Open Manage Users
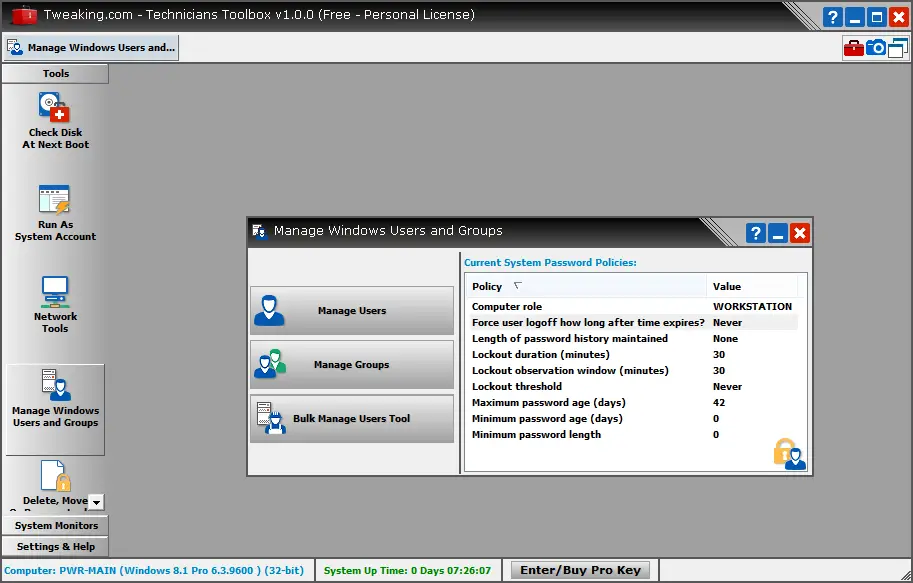Image resolution: width=913 pixels, height=583 pixels. coord(352,310)
